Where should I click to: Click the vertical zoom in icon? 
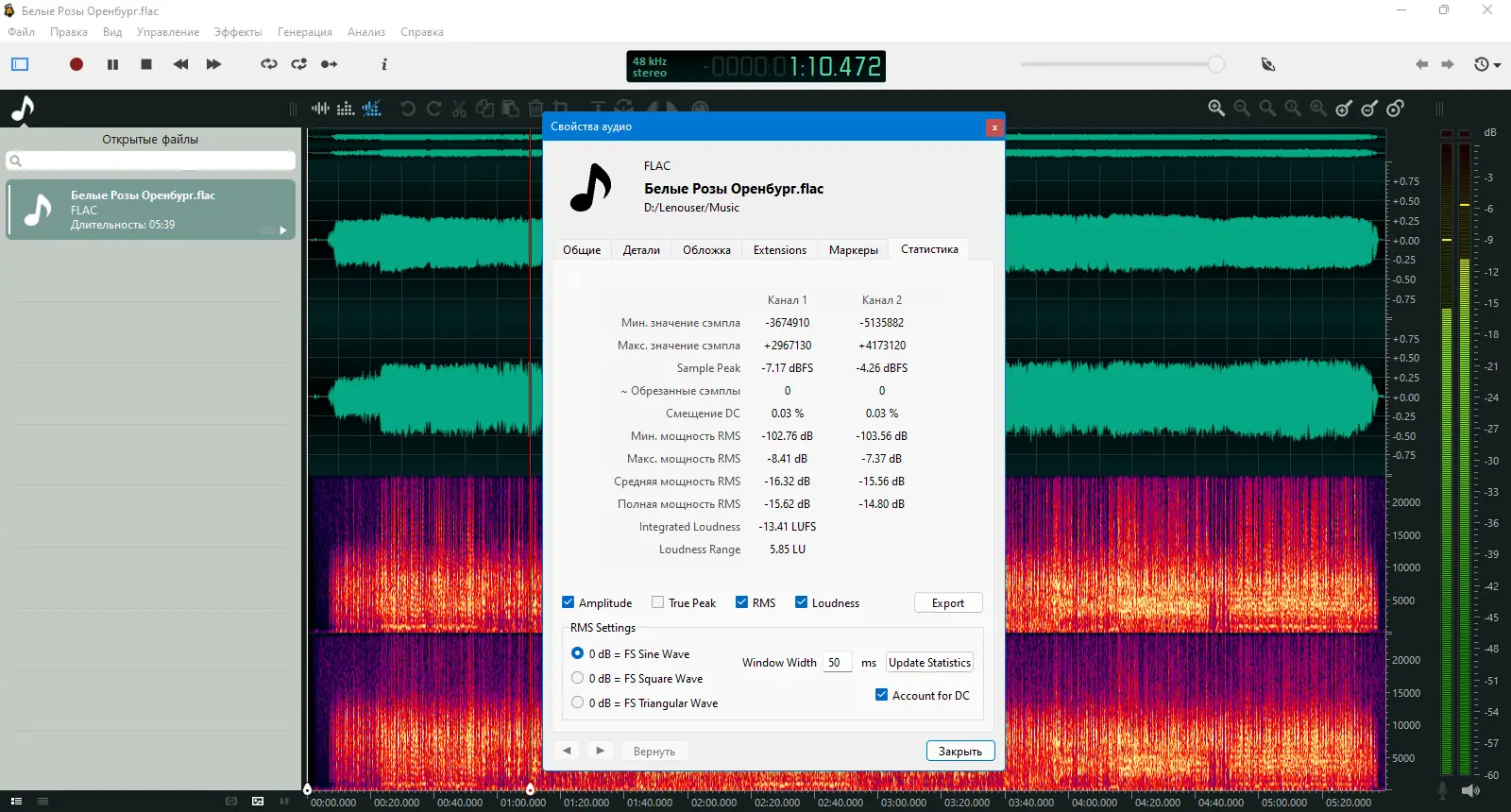(1344, 109)
